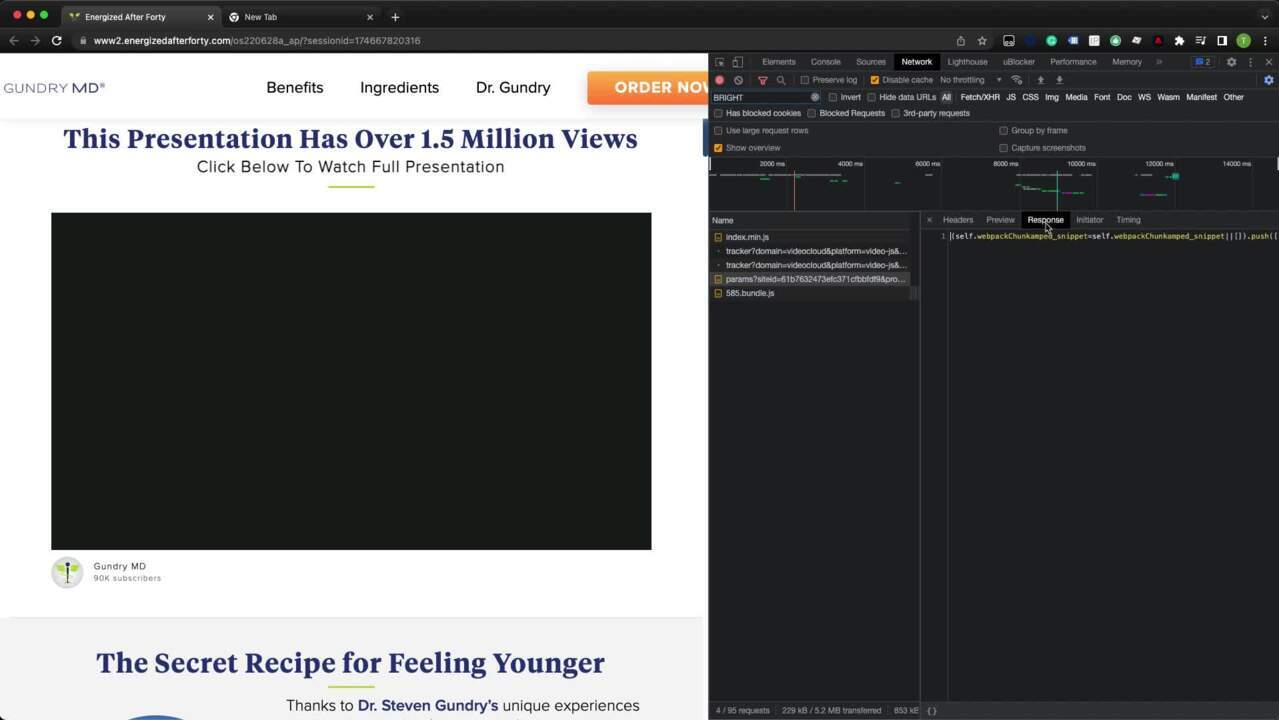
Task: Open the request Timing tab
Action: [1128, 220]
